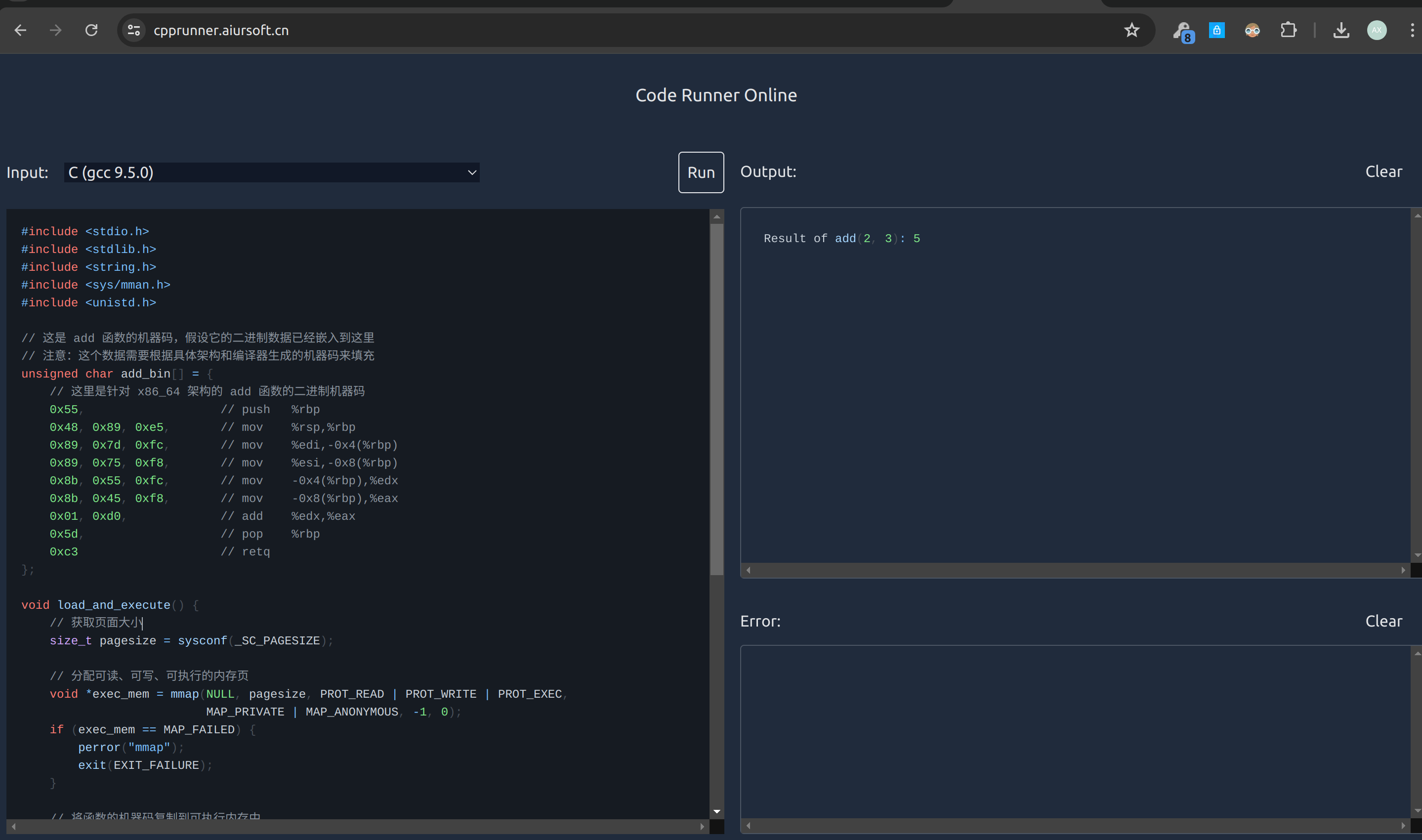Image resolution: width=1422 pixels, height=840 pixels.
Task: Open the Extensions puzzle piece menu
Action: point(1289,30)
